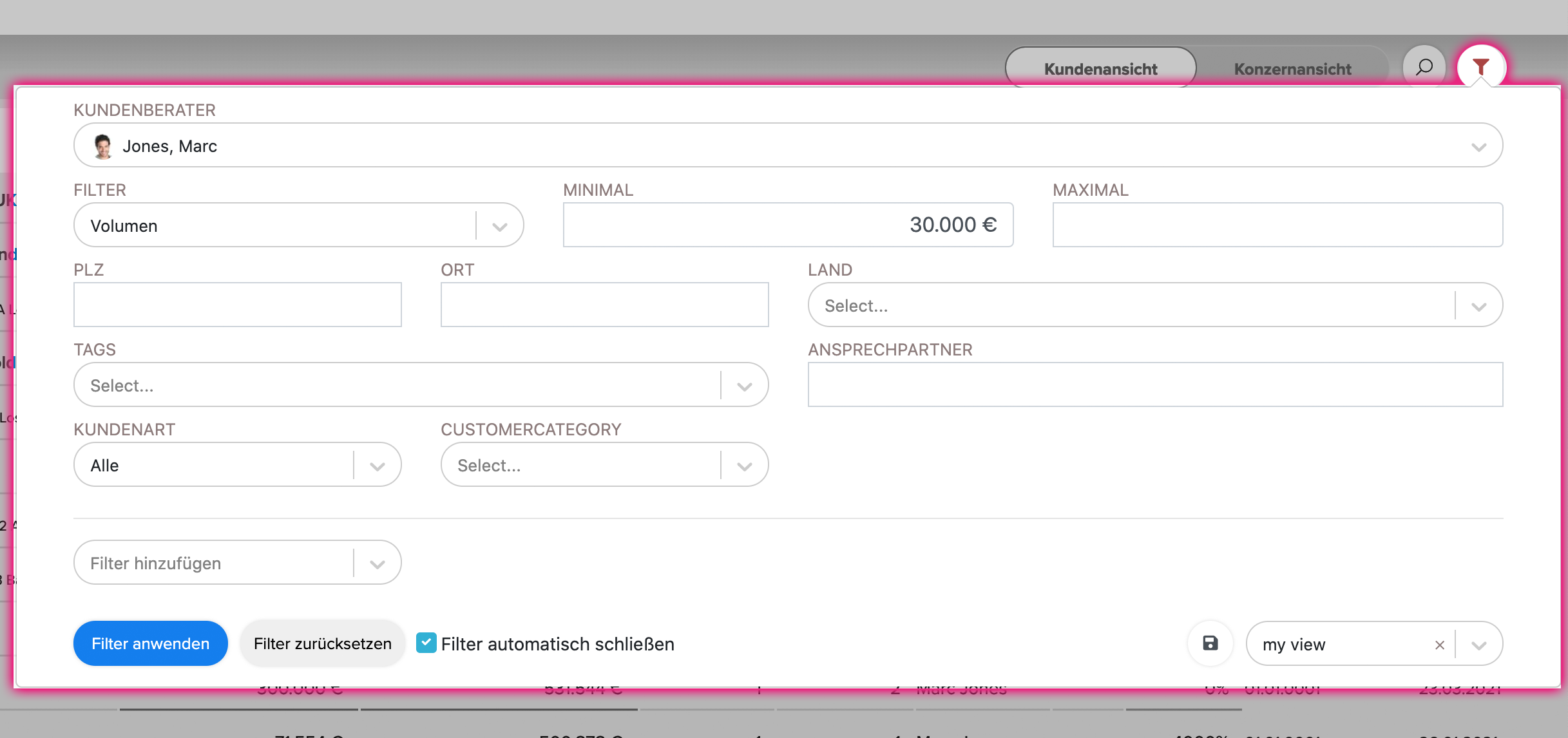Click the 'Filter anwenden' button
This screenshot has width=1568, height=738.
(x=151, y=643)
